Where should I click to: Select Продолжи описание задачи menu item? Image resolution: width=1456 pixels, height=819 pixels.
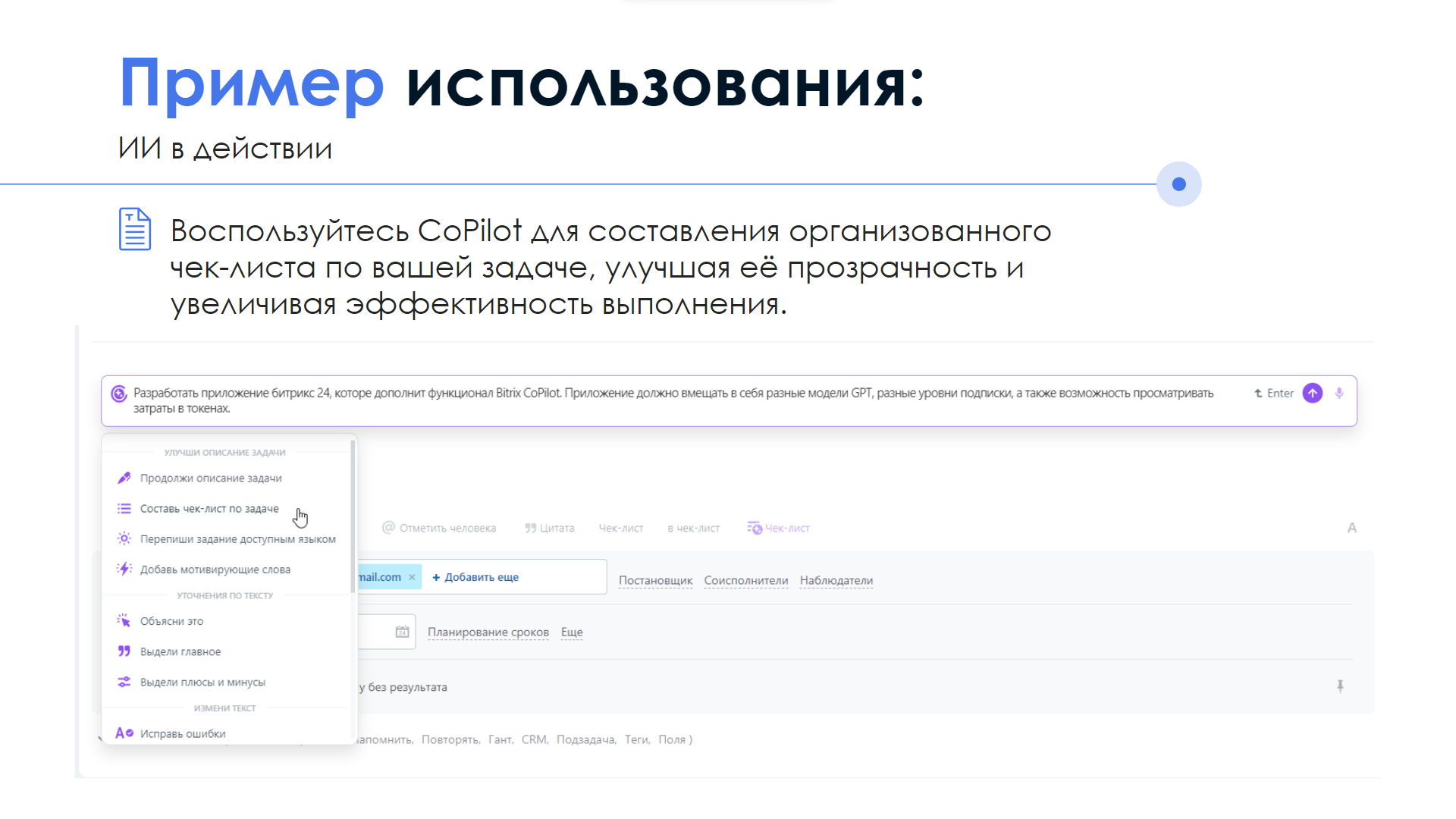pos(211,478)
